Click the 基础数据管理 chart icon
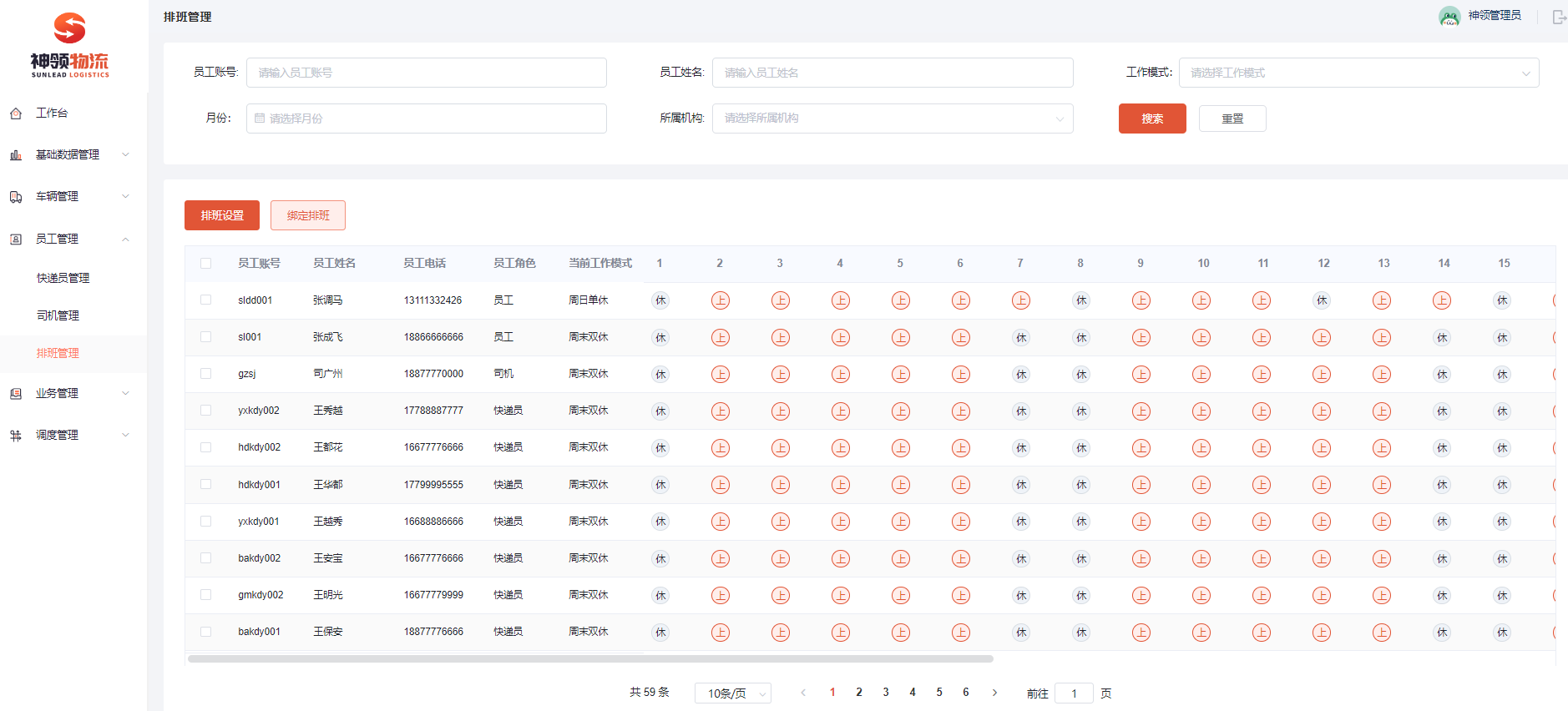 pyautogui.click(x=16, y=155)
